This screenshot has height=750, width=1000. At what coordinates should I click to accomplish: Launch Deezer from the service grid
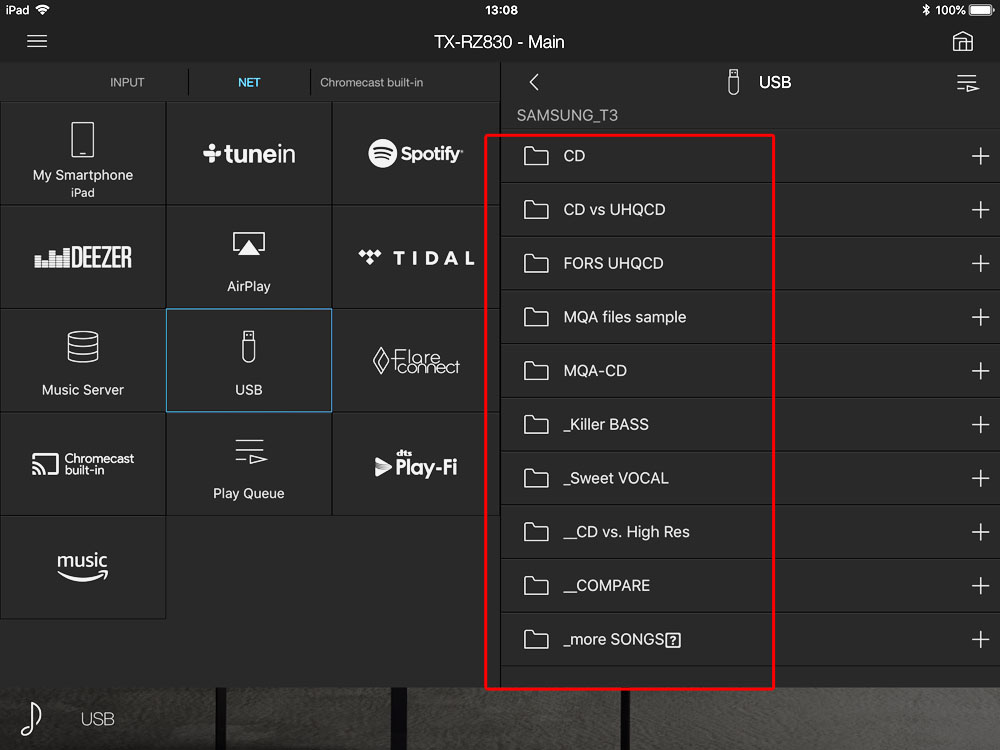click(x=83, y=258)
